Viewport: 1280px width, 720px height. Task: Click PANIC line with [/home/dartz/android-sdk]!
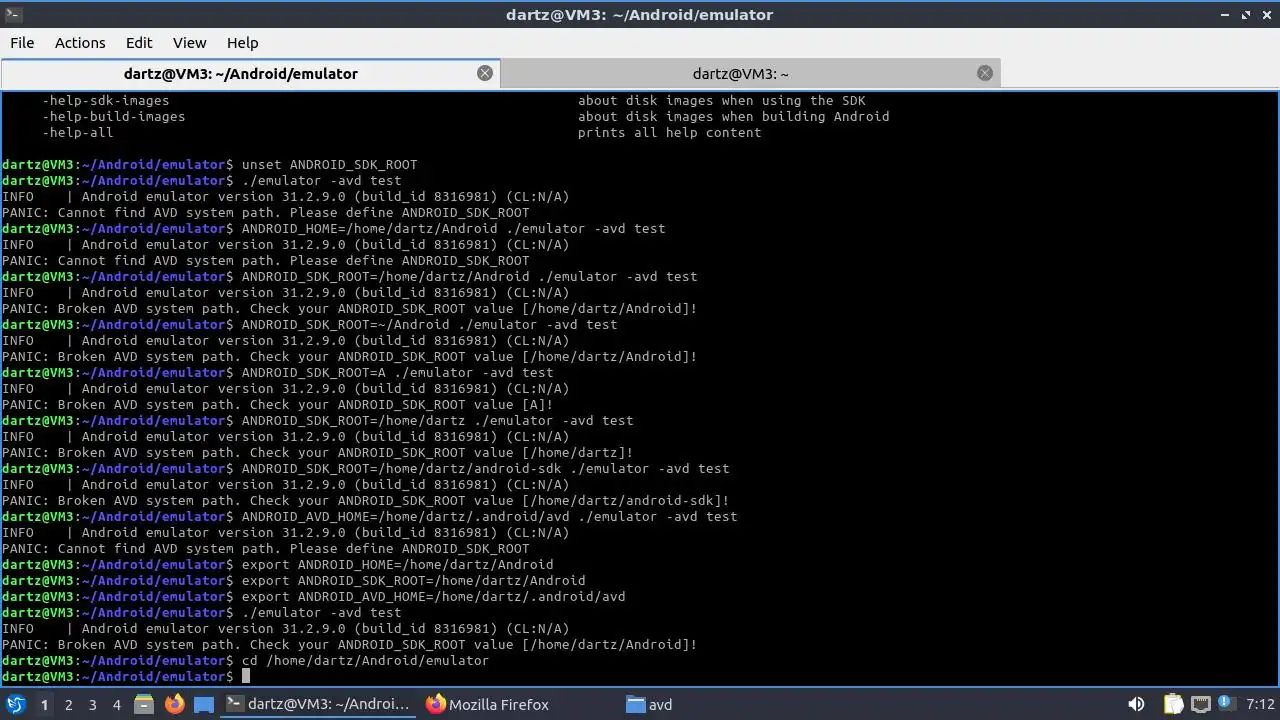coord(365,501)
